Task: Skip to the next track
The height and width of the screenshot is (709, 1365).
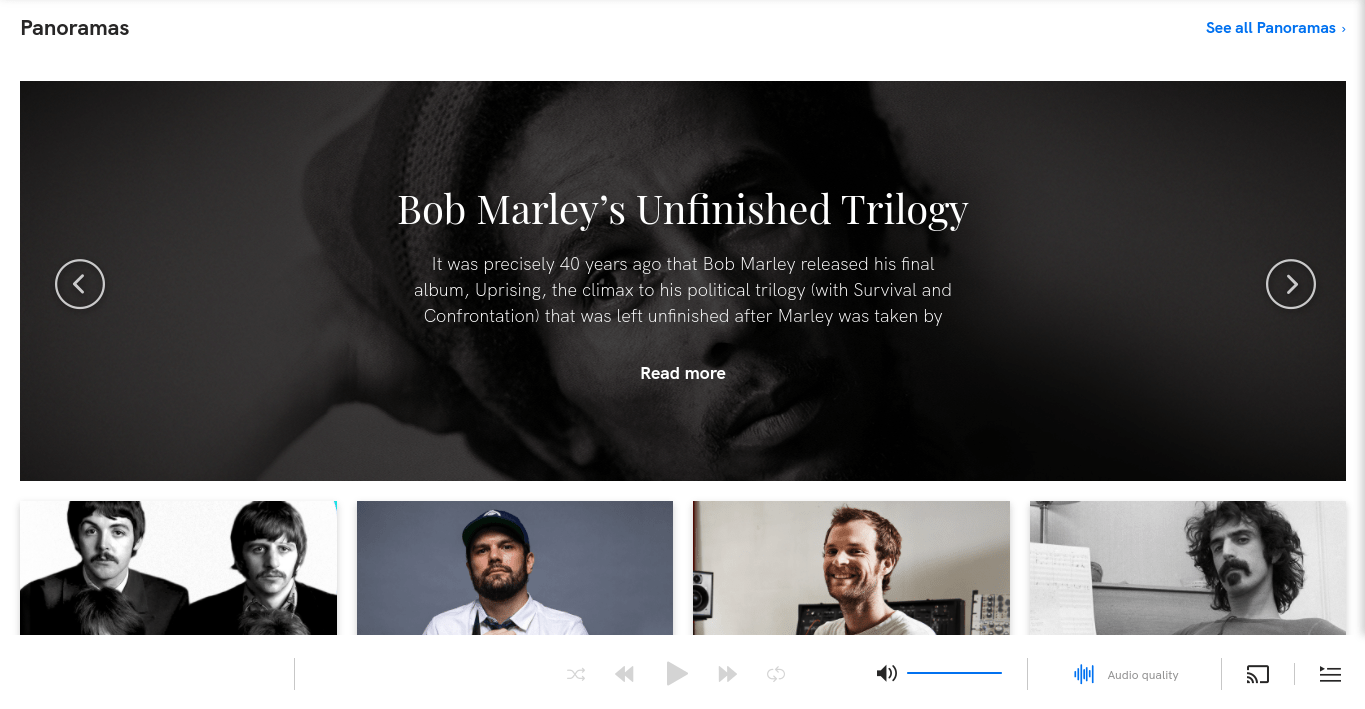Action: coord(728,674)
